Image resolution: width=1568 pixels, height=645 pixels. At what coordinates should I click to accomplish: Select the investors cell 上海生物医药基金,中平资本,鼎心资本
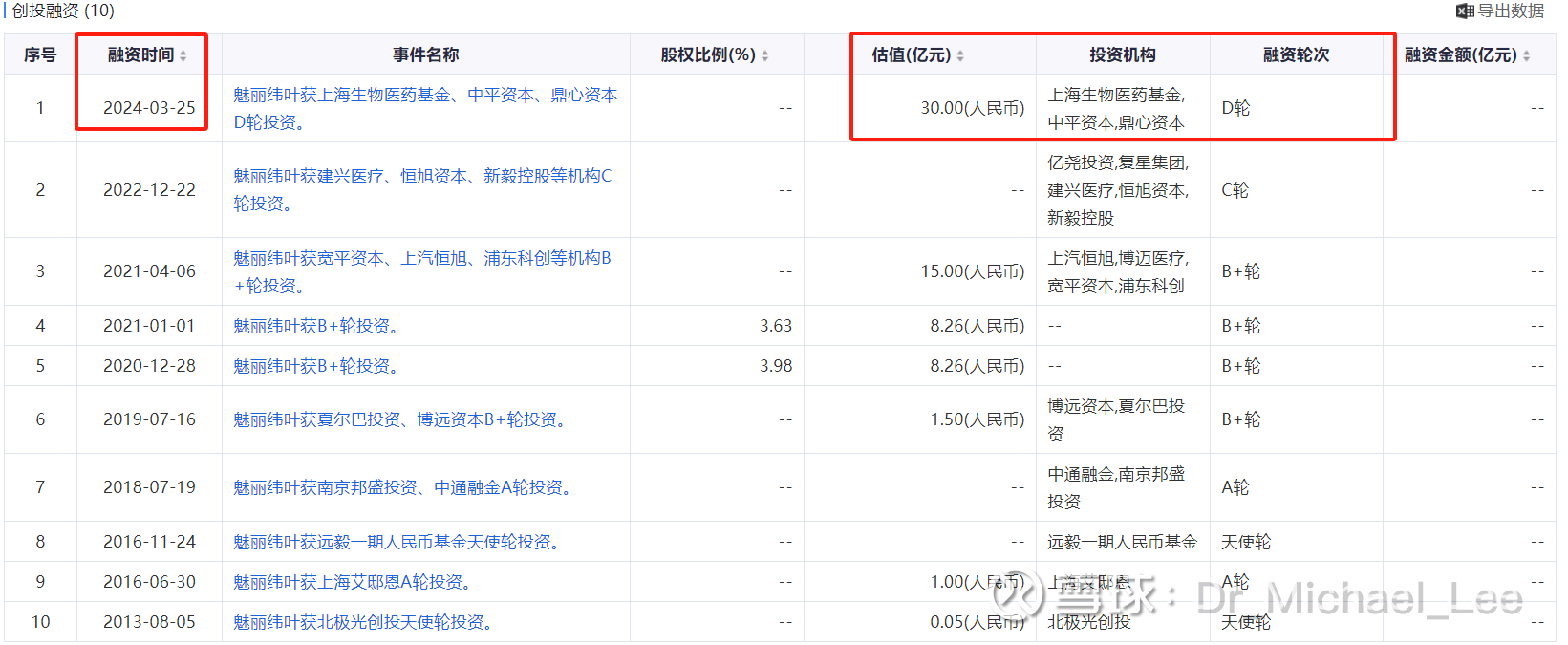click(x=1123, y=108)
